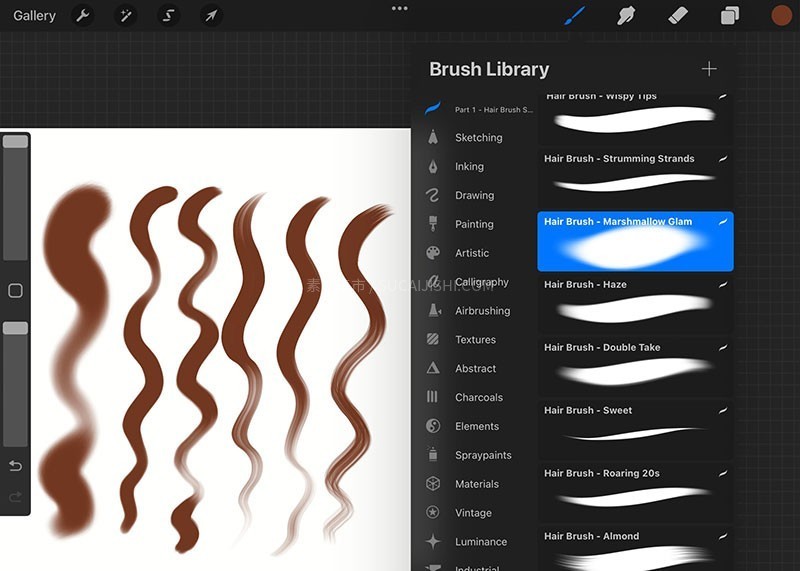Click the Elements yin-yang icon
This screenshot has height=571, width=800.
(x=433, y=426)
